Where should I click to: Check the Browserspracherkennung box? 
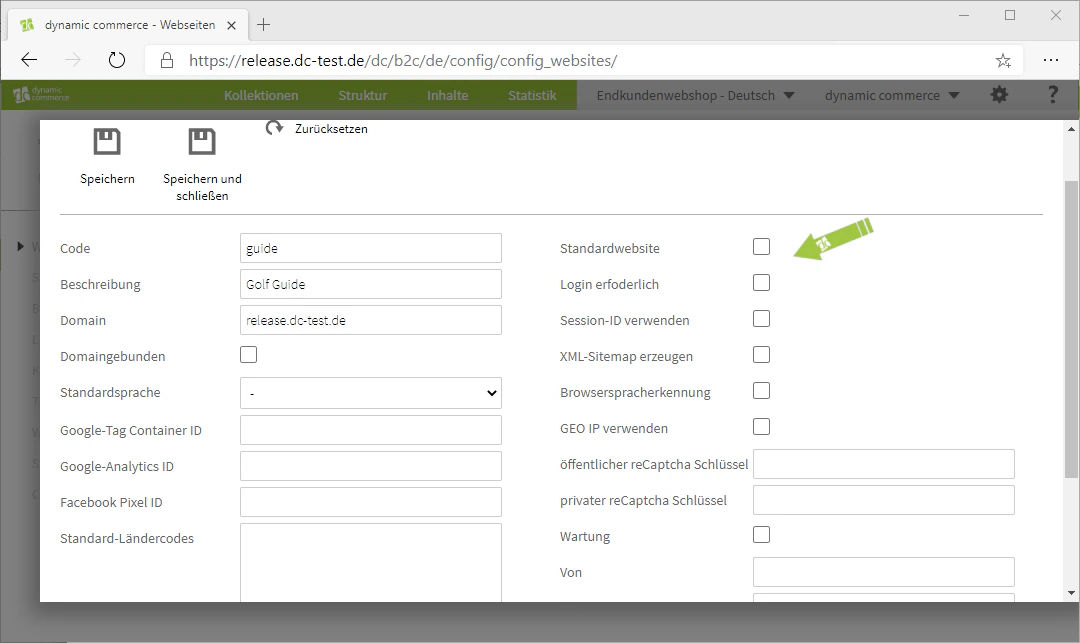pyautogui.click(x=761, y=391)
